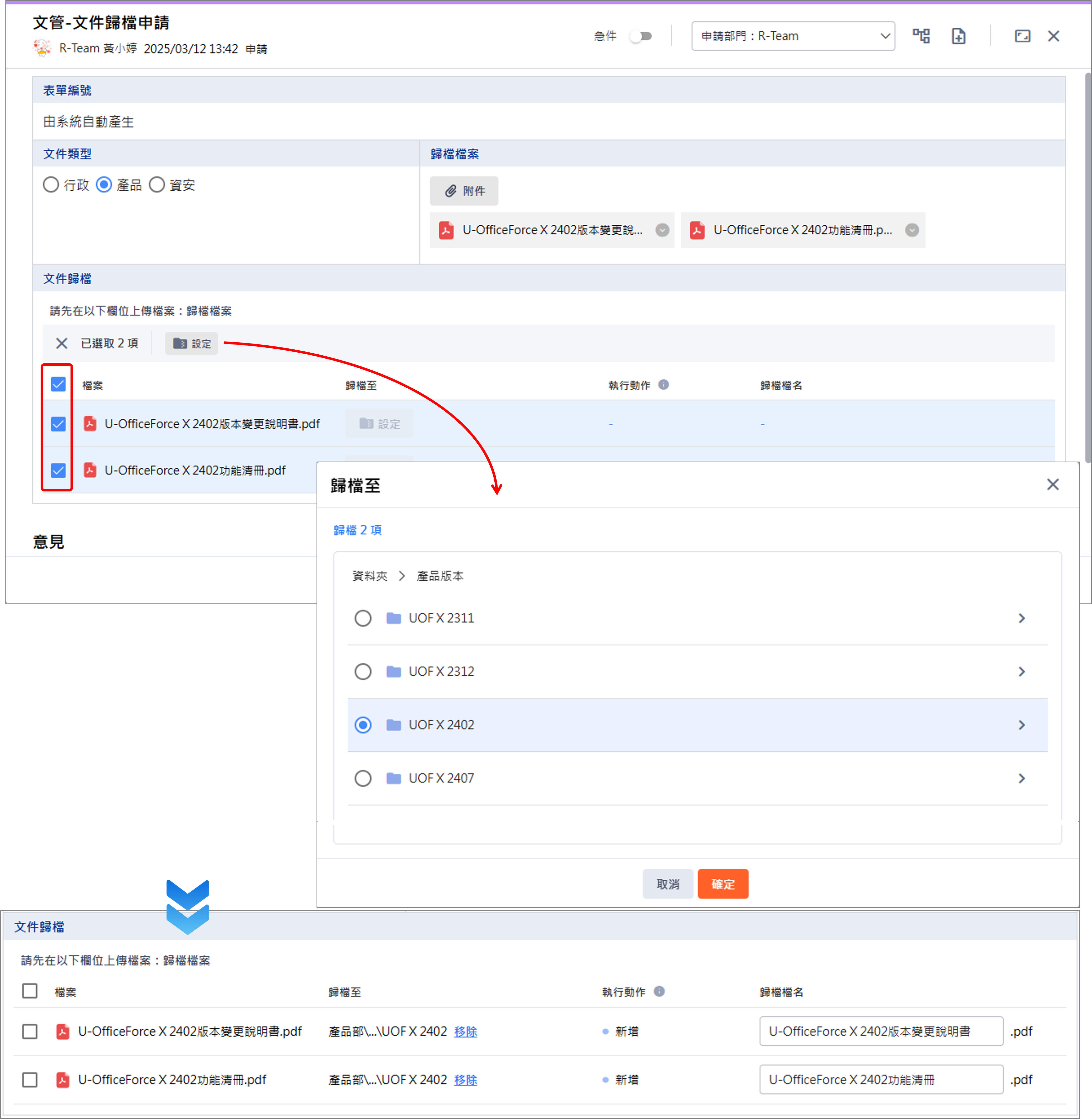Click 移除 link for 功能清冊.pdf
The image size is (1092, 1119).
pos(465,1080)
